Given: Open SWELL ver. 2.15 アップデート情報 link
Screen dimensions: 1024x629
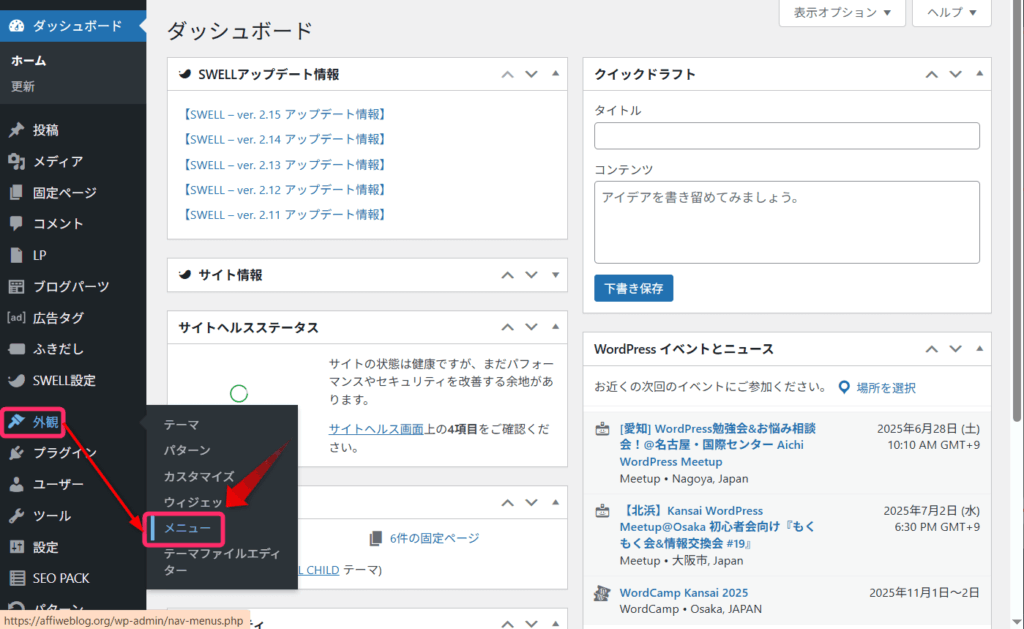Looking at the screenshot, I should (284, 114).
